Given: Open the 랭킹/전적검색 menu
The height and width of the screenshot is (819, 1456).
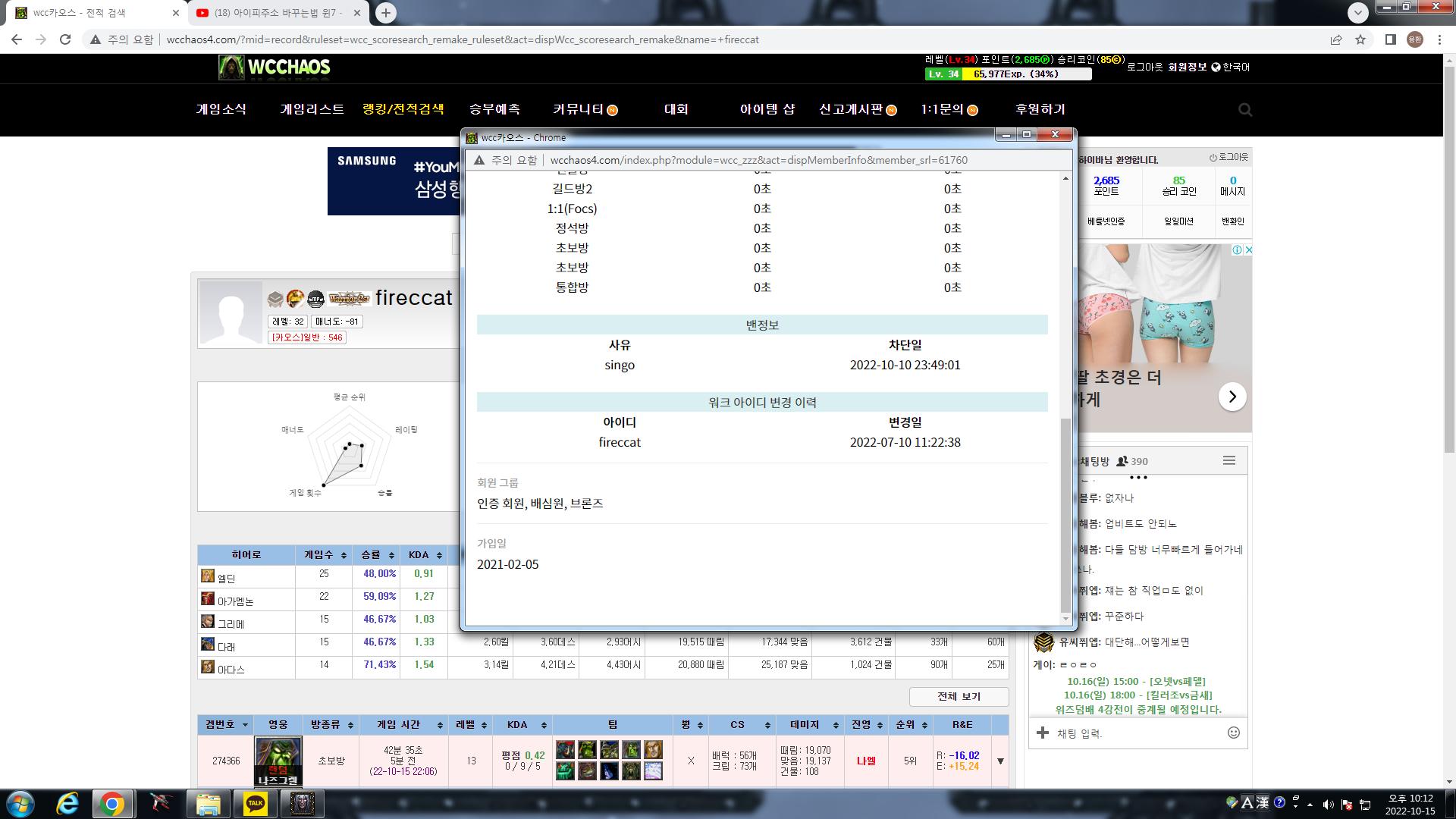Looking at the screenshot, I should click(x=403, y=109).
